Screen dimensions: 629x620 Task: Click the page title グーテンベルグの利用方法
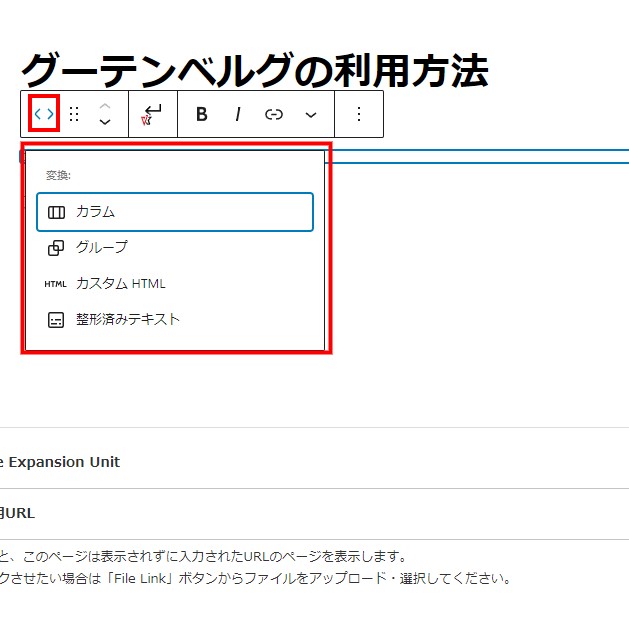pyautogui.click(x=254, y=70)
